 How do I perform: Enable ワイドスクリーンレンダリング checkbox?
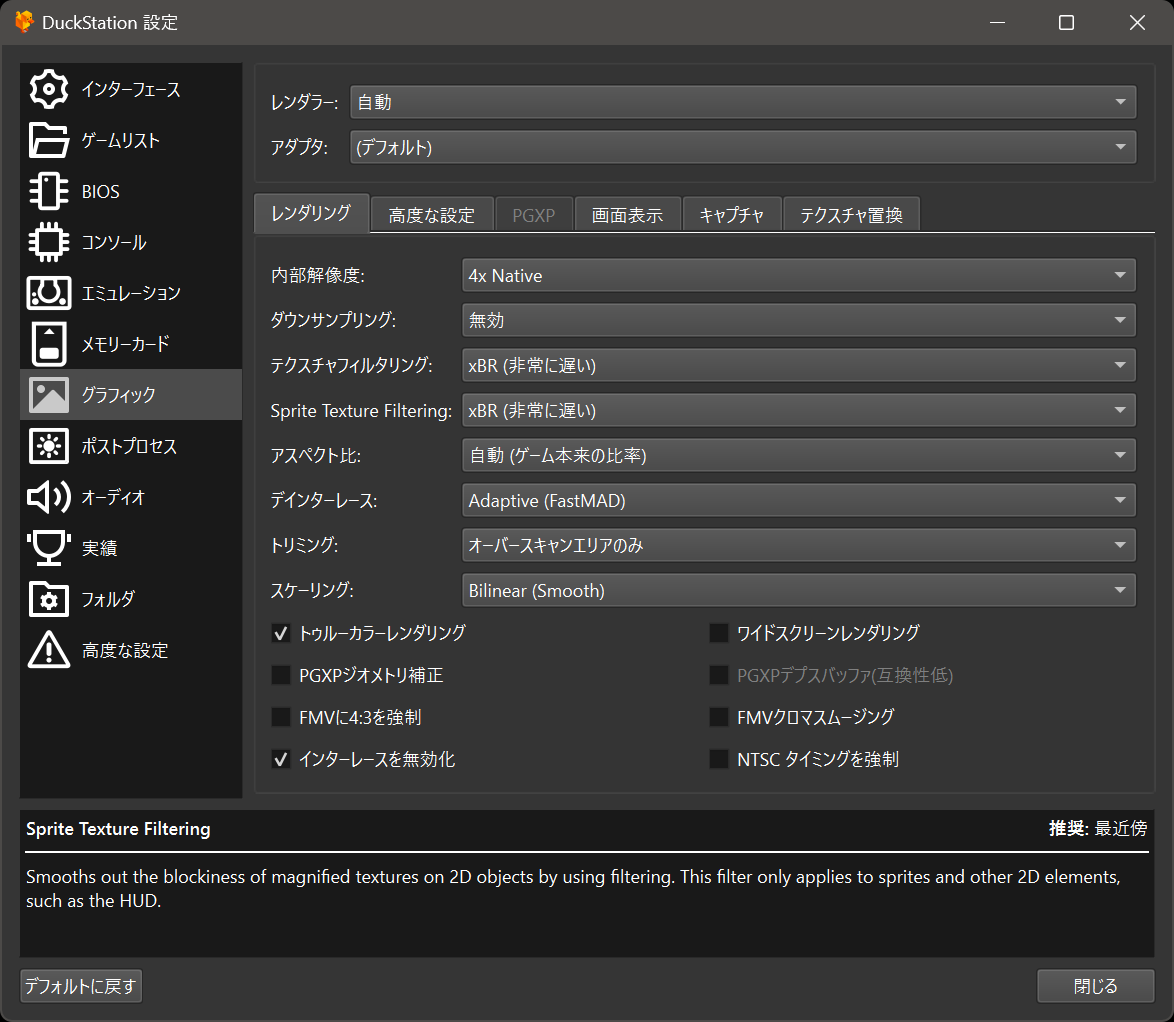point(719,633)
